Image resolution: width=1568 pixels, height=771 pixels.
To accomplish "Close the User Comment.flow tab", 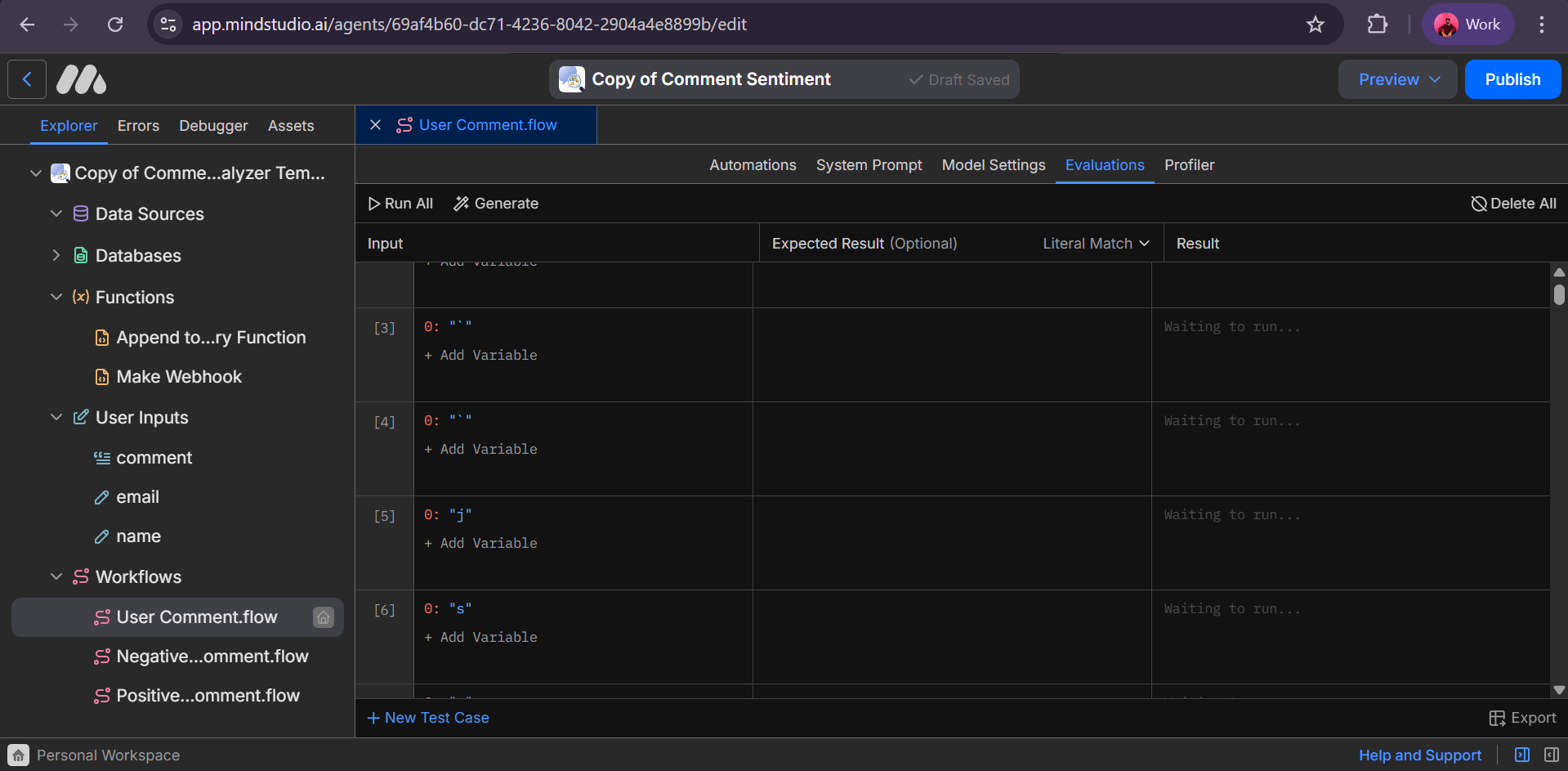I will (x=376, y=125).
